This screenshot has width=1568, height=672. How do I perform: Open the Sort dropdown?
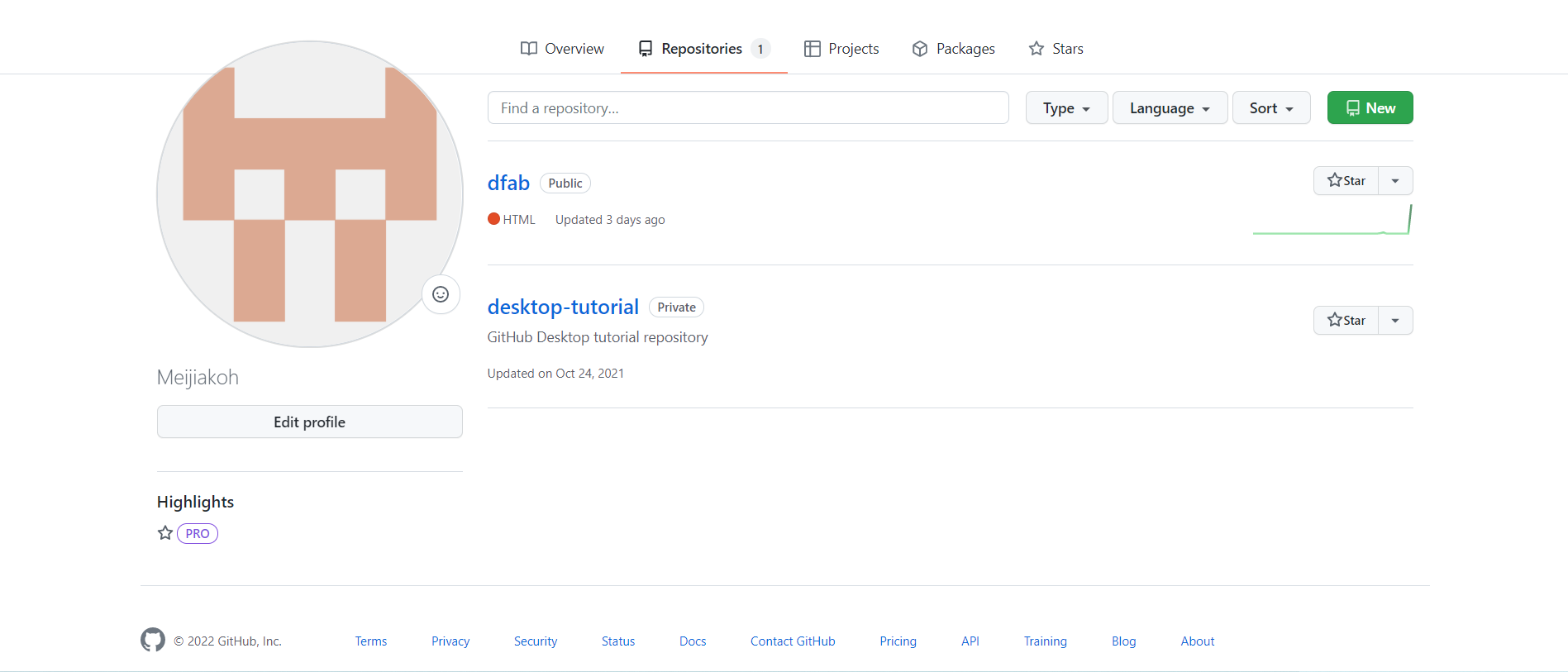[1271, 107]
